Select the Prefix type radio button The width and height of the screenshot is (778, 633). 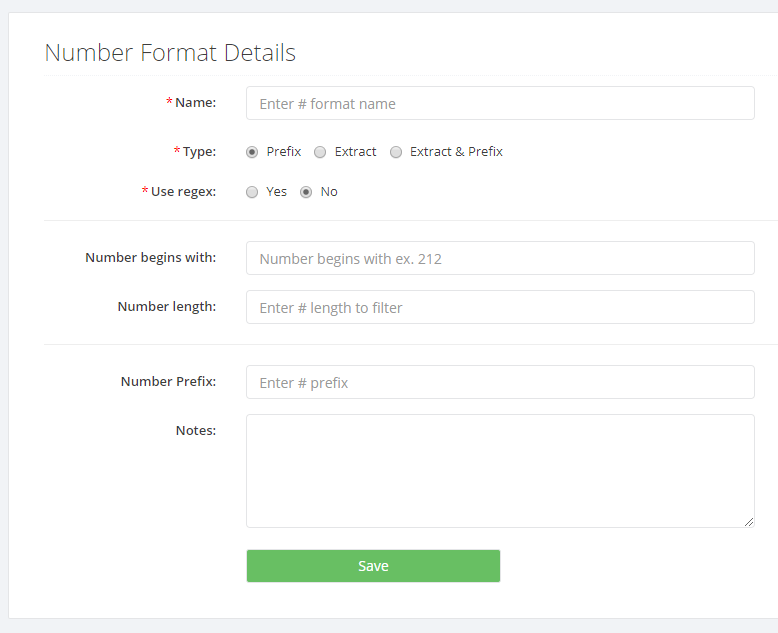pyautogui.click(x=252, y=152)
